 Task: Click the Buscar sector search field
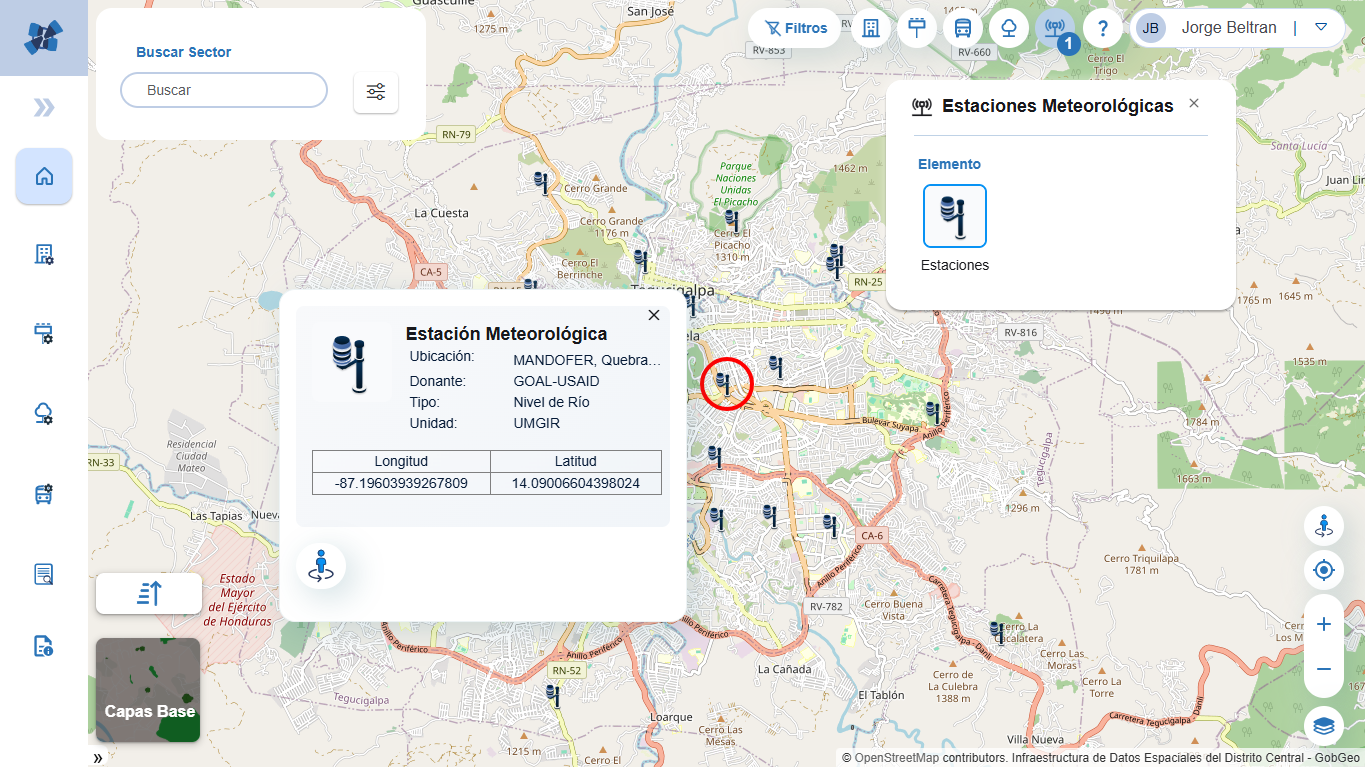tap(224, 90)
